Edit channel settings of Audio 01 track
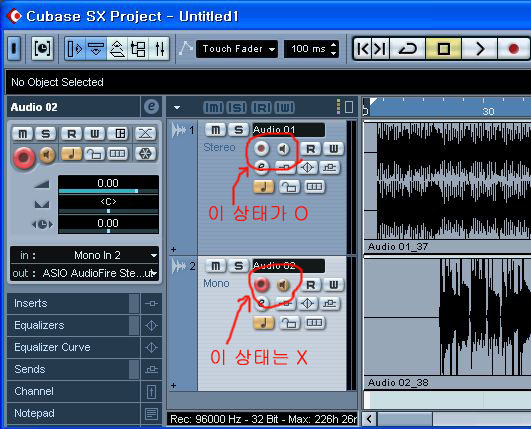 click(x=261, y=167)
